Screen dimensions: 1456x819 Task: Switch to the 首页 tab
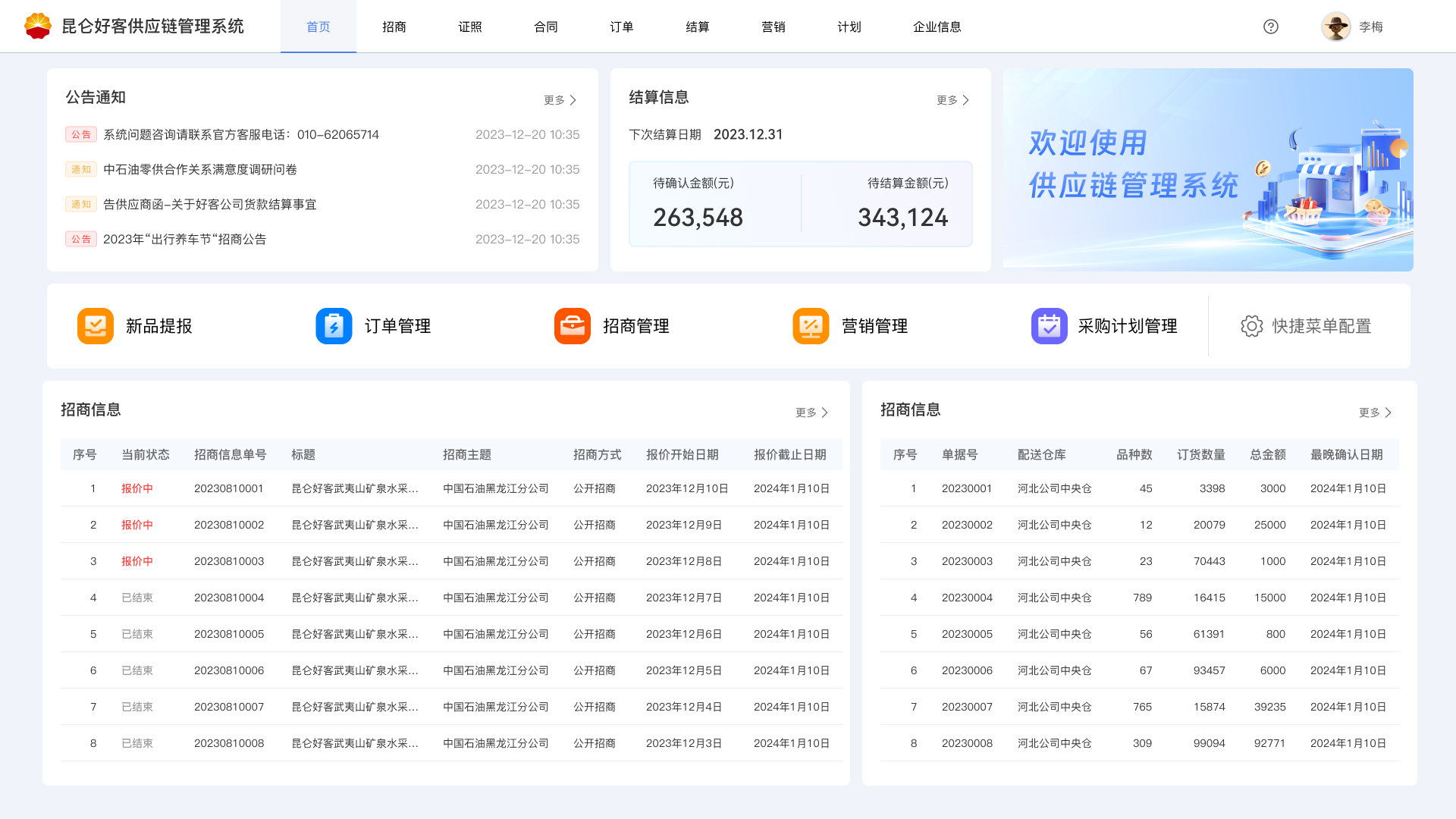tap(318, 27)
